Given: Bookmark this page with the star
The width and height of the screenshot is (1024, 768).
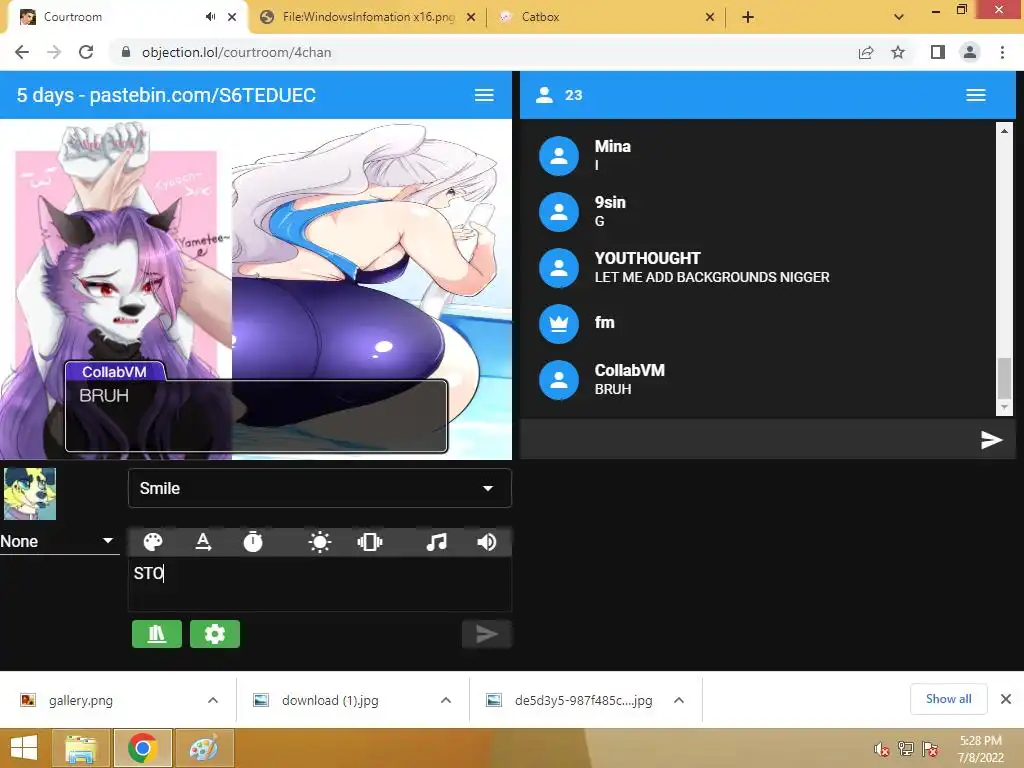Looking at the screenshot, I should (898, 52).
